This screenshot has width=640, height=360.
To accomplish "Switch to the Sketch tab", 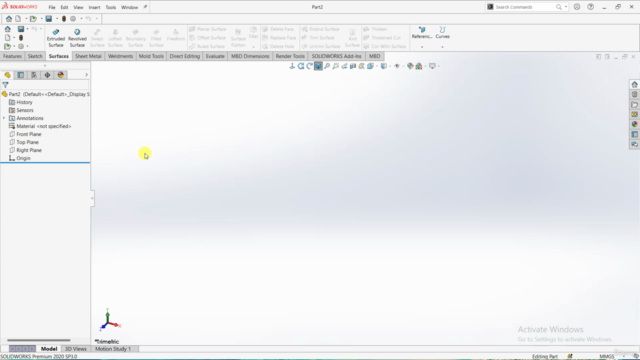I will [35, 56].
